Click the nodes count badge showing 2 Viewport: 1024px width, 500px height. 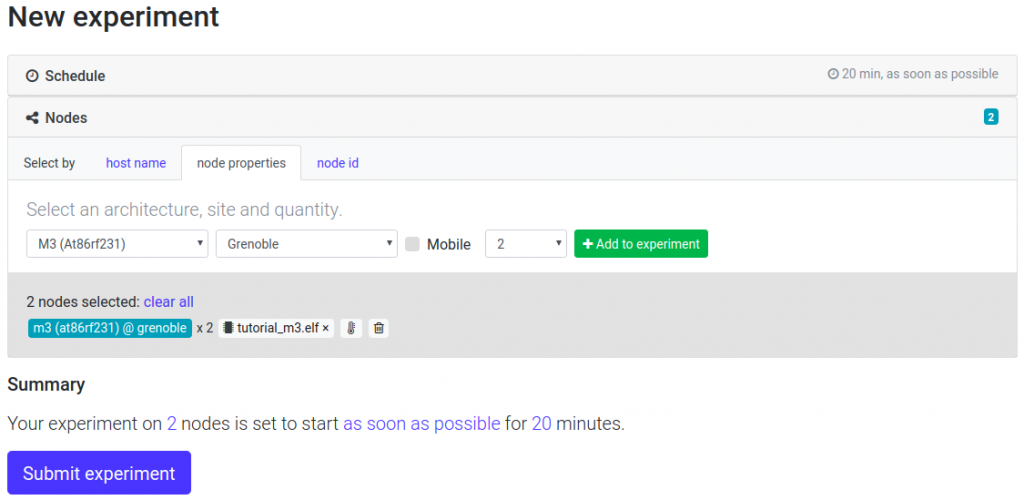[991, 117]
